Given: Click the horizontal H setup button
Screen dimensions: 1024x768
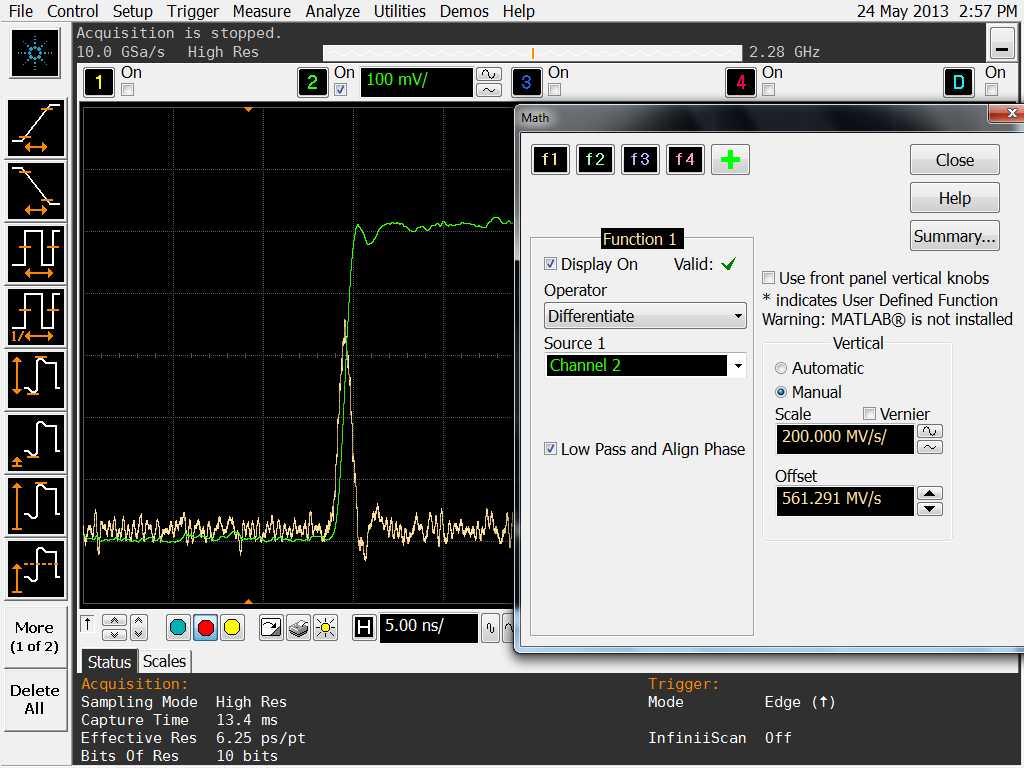Looking at the screenshot, I should point(364,628).
